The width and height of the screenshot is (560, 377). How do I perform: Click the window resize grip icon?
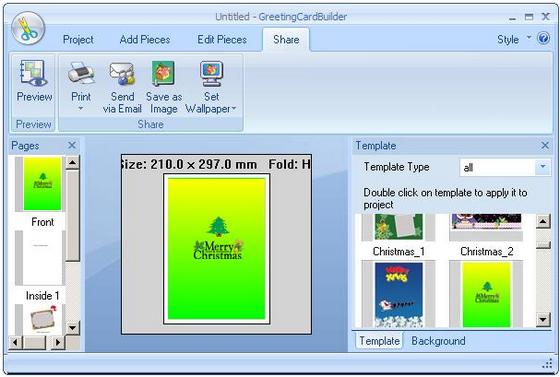547,364
